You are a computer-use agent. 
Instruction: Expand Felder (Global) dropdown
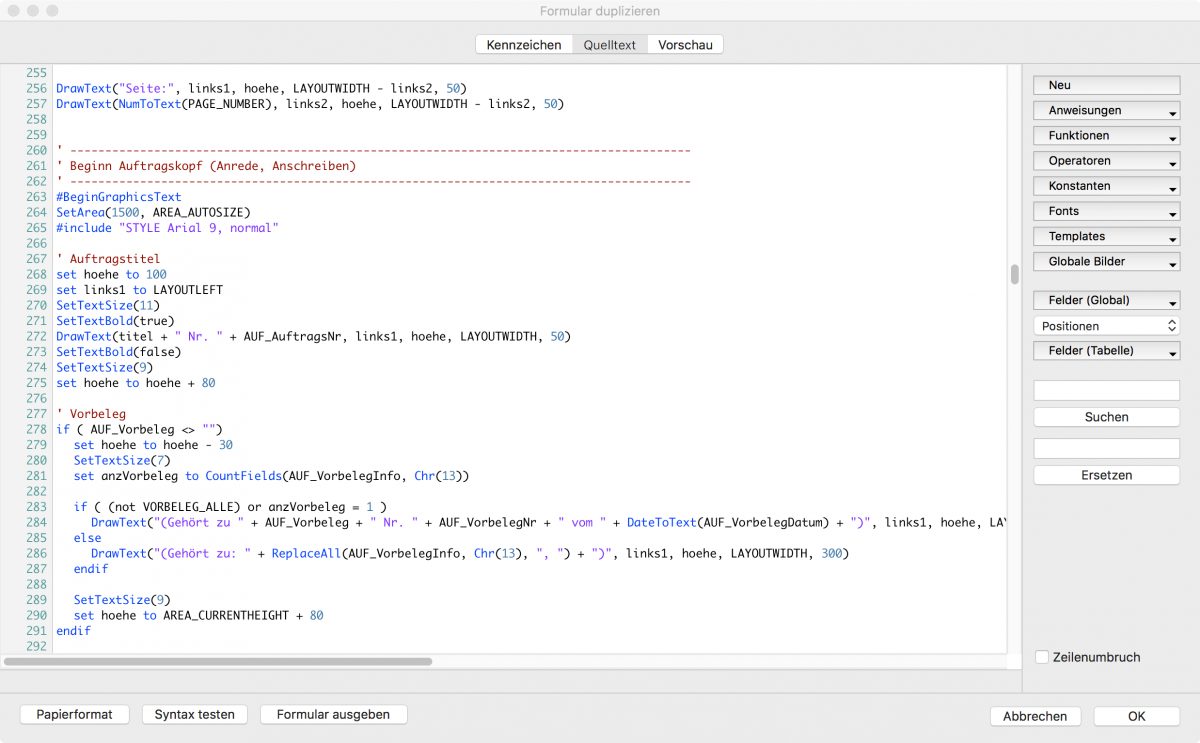tap(1106, 301)
